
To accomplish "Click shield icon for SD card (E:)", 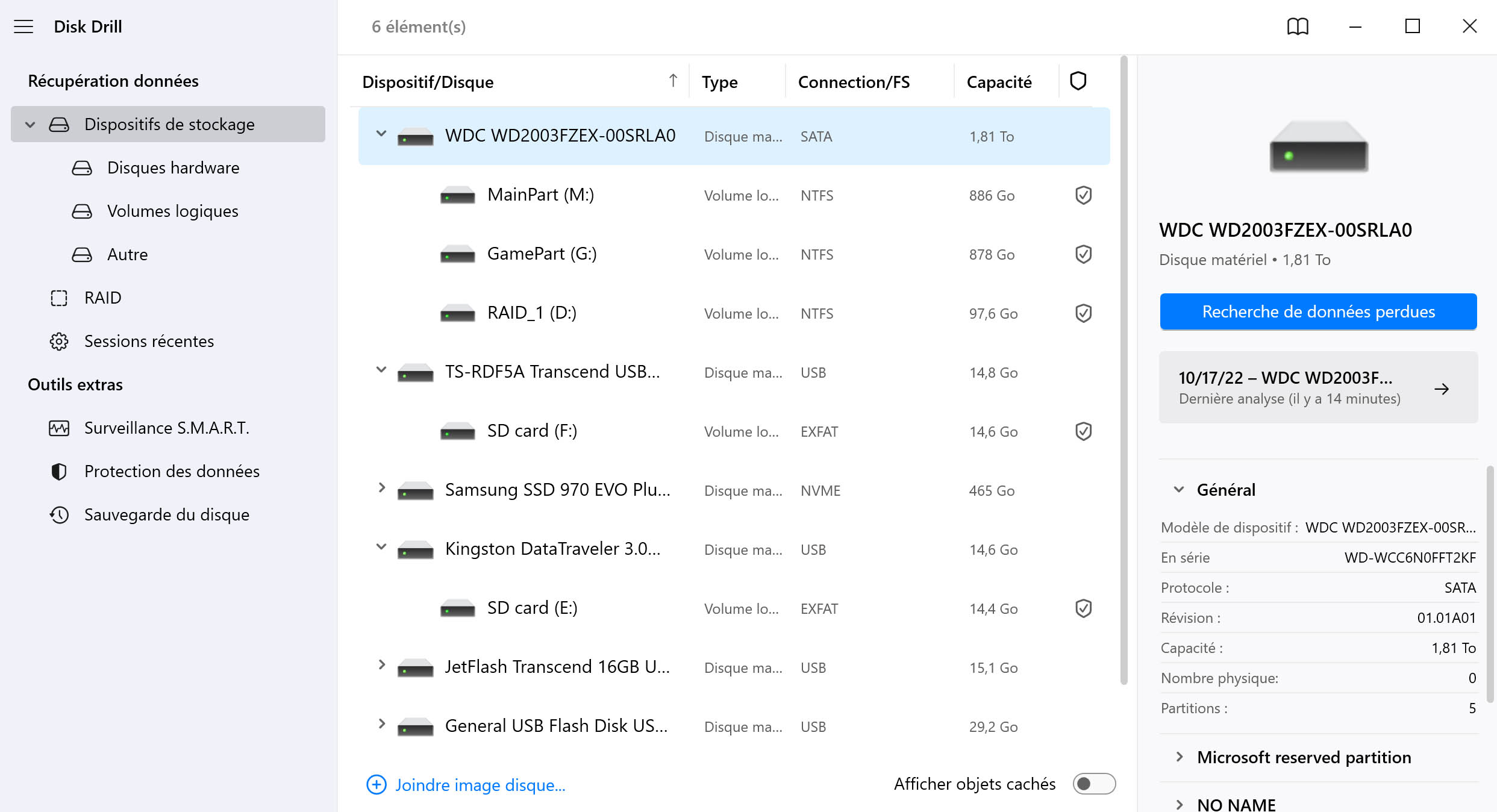I will pos(1083,608).
